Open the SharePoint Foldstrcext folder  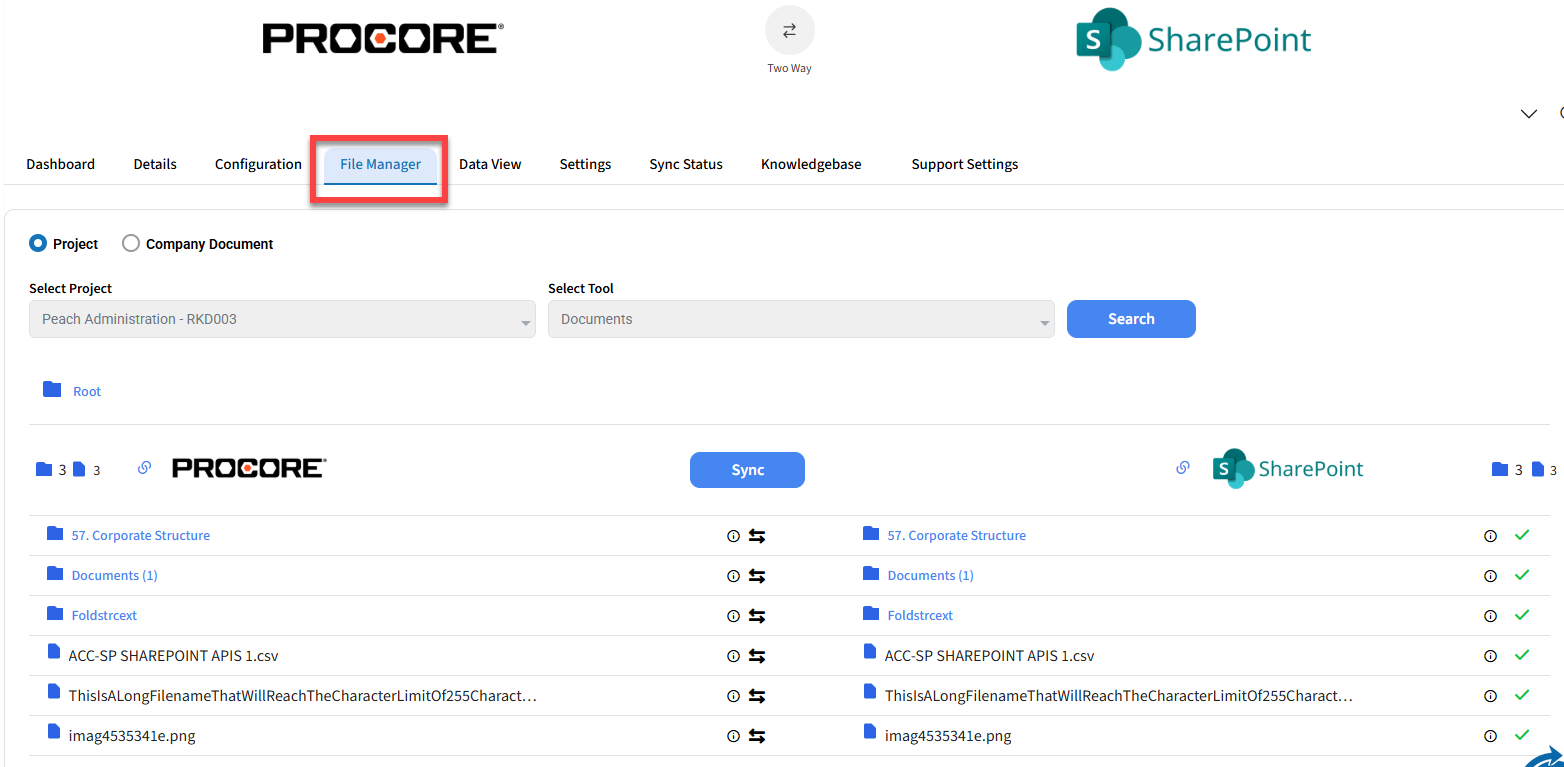coord(919,616)
